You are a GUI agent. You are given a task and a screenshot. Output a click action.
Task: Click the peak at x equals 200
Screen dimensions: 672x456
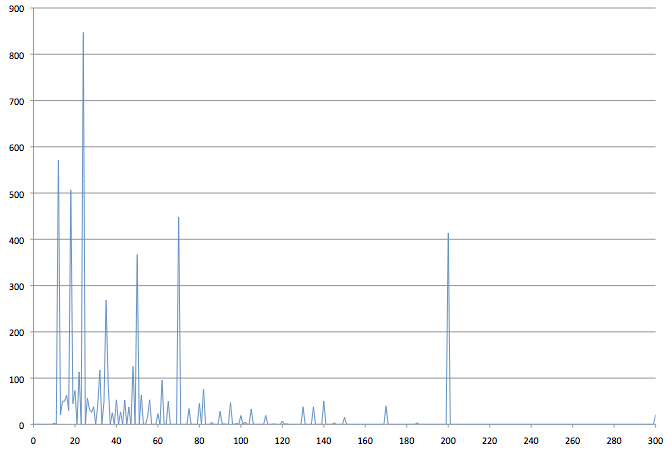point(448,234)
